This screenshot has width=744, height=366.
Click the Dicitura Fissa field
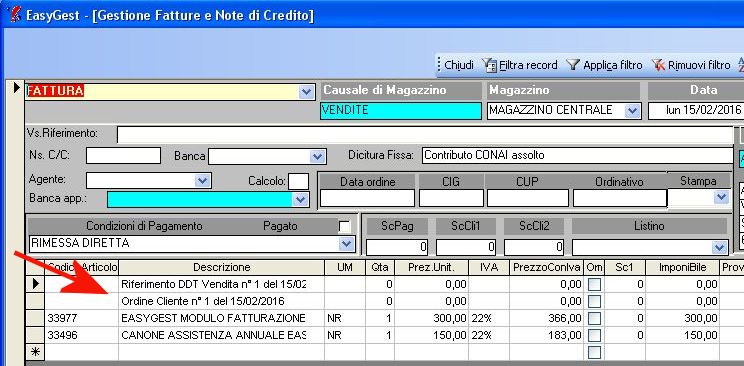(x=577, y=155)
